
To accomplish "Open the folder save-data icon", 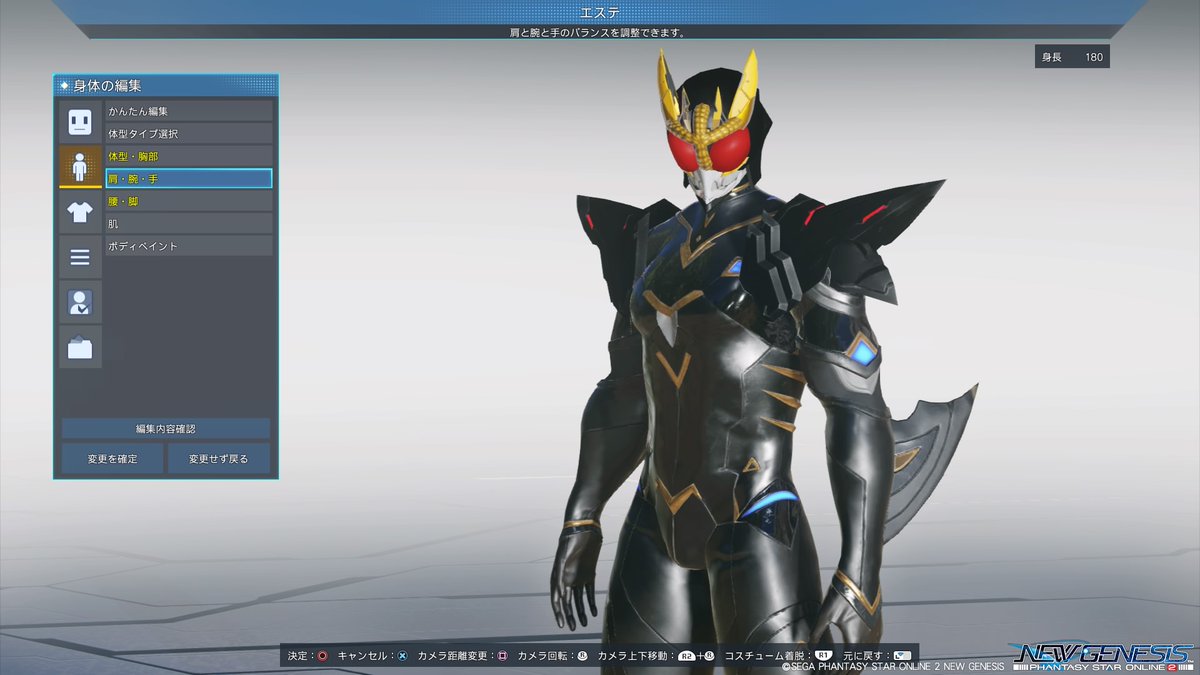I will coord(80,347).
